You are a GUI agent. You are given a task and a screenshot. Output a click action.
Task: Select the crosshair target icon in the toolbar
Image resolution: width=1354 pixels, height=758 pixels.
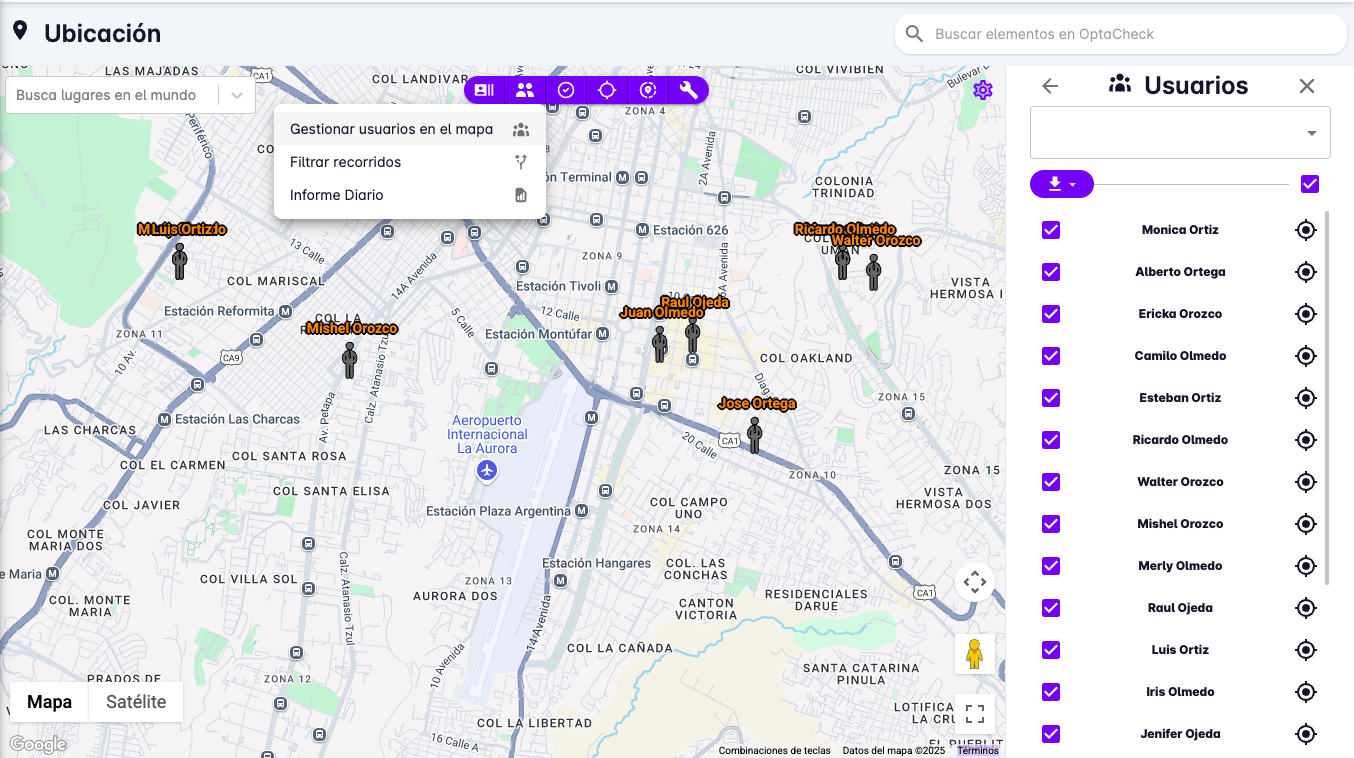[607, 90]
